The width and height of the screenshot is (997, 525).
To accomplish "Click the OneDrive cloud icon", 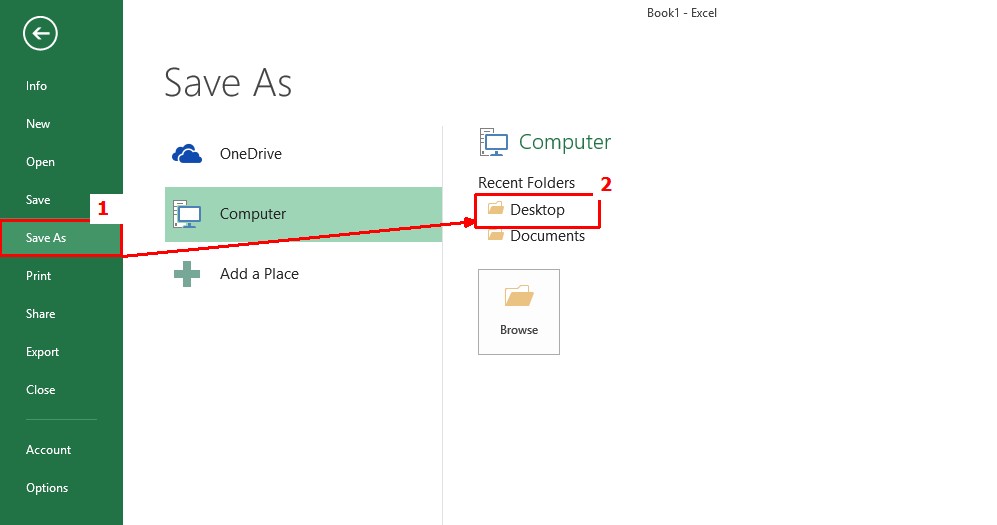I will coord(187,154).
